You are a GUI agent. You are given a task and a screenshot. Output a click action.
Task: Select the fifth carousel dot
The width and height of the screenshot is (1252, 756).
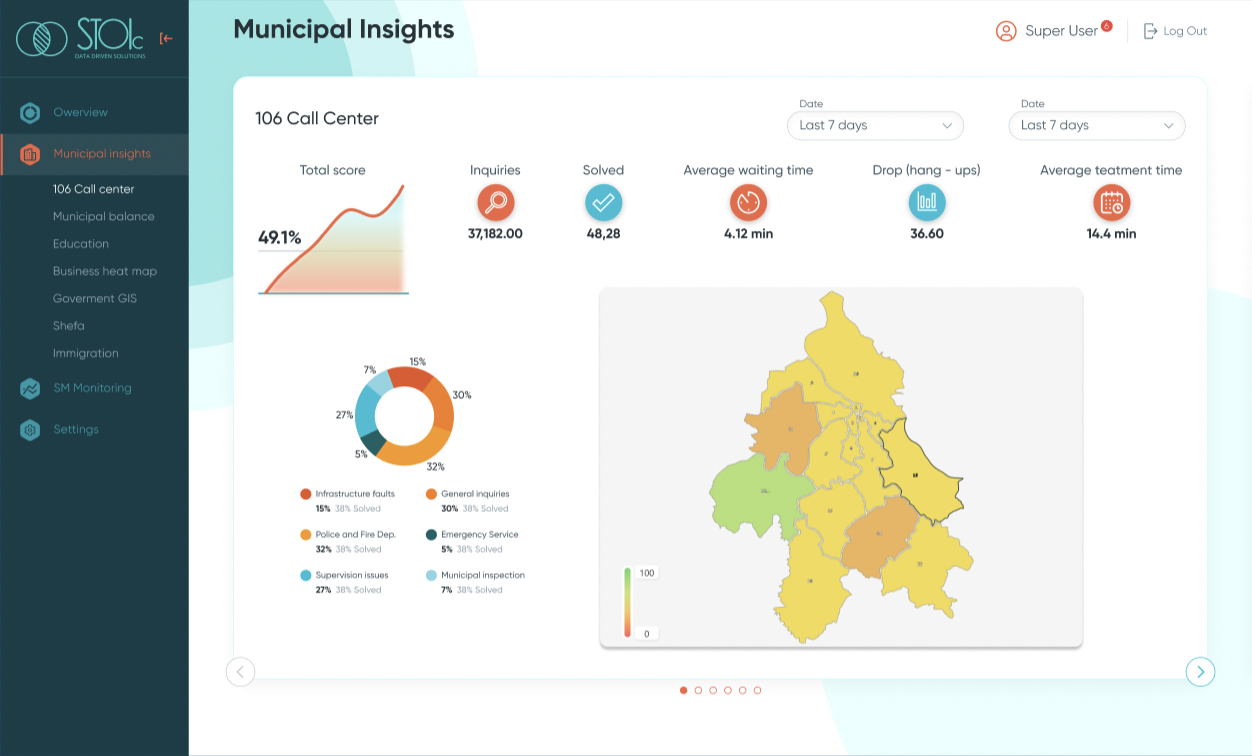coord(742,690)
